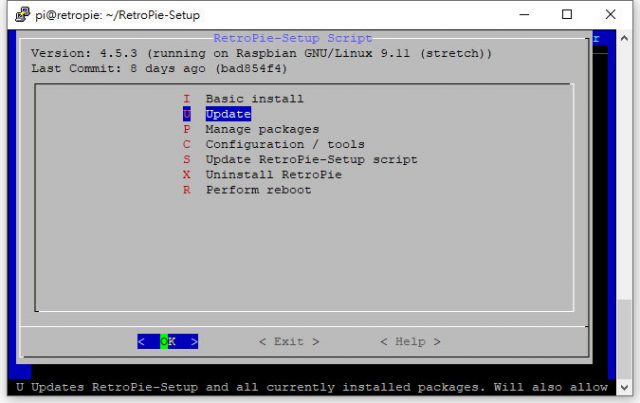This screenshot has width=640, height=403.
Task: Open the Help button
Action: [x=410, y=341]
